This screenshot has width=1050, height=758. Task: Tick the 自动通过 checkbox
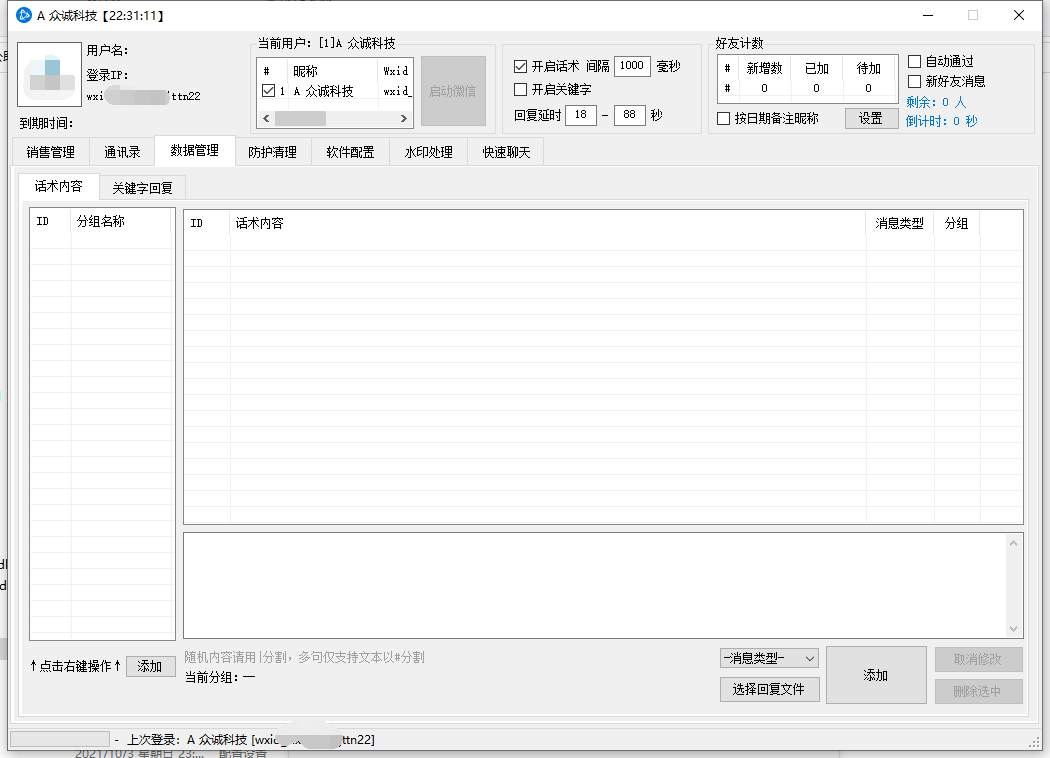[914, 62]
